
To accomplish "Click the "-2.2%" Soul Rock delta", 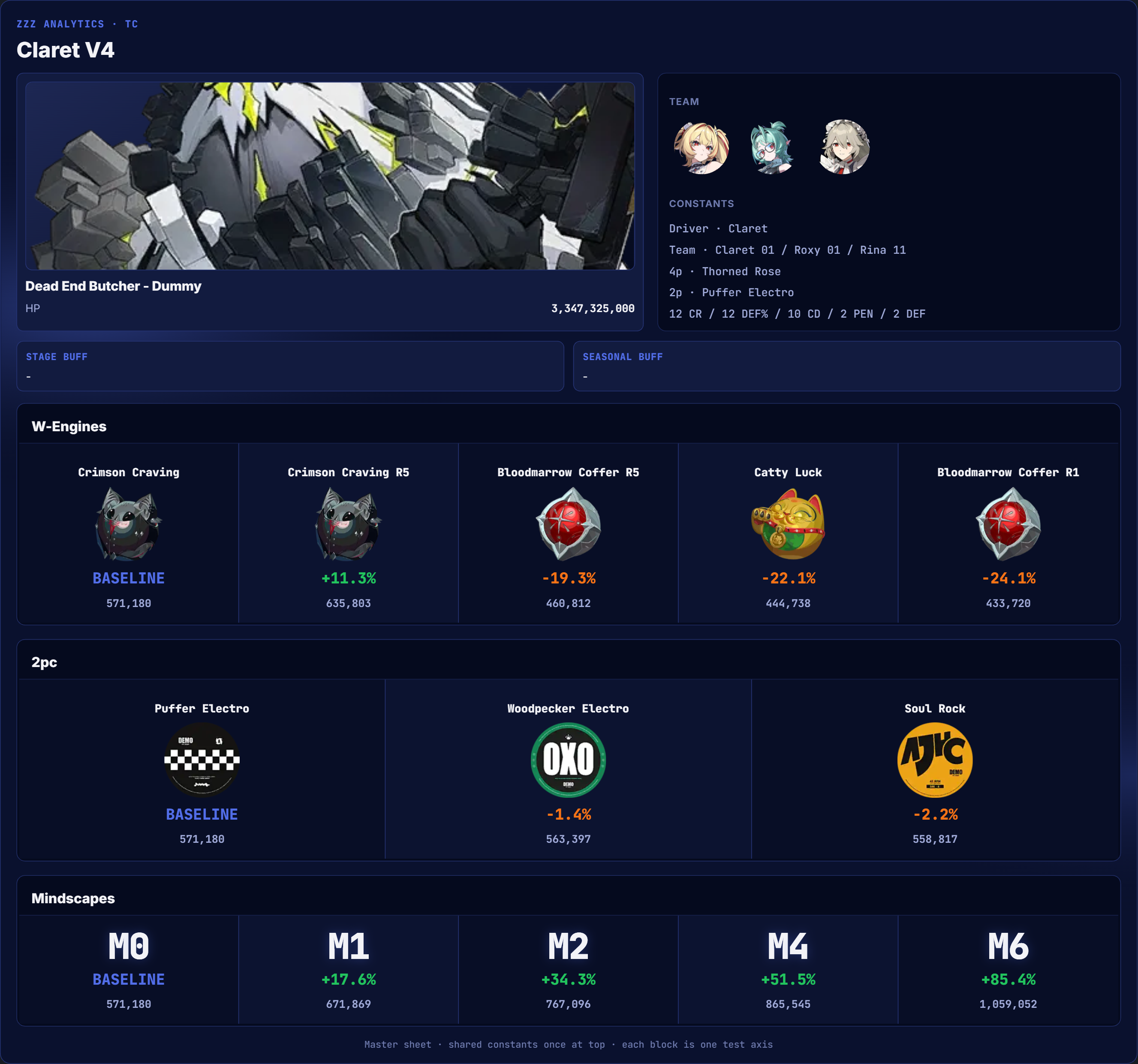I will [935, 814].
